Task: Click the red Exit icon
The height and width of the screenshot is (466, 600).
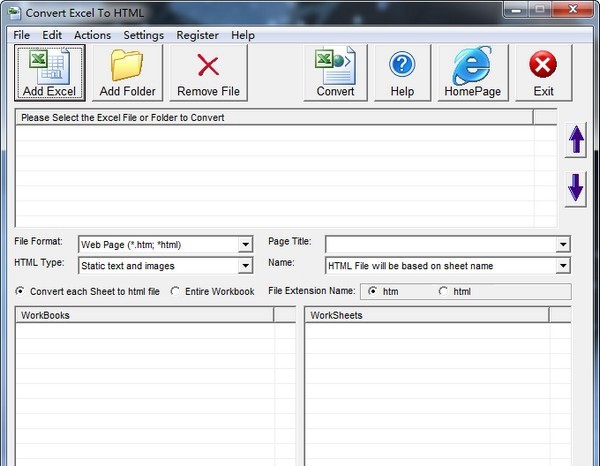Action: pos(543,64)
